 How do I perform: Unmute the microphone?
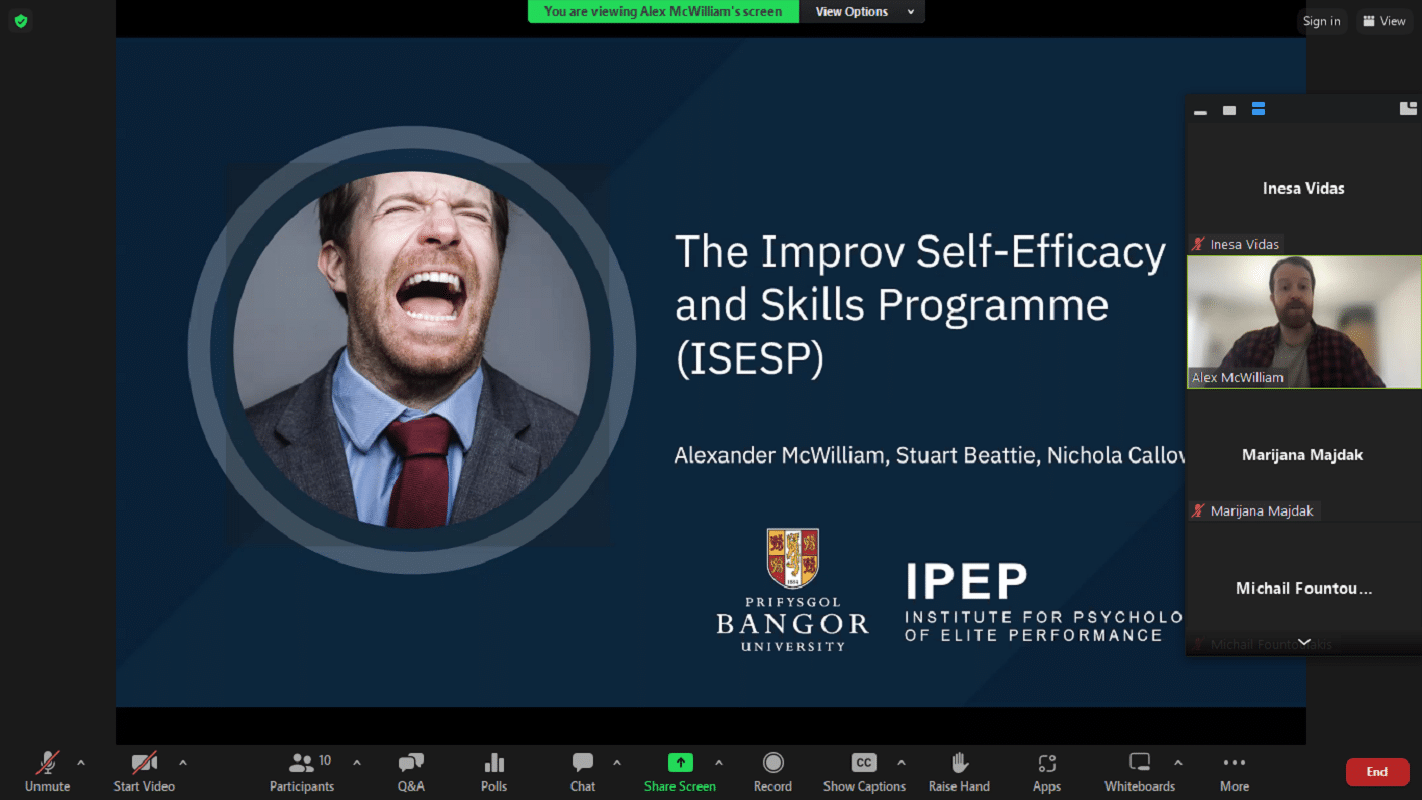coord(47,772)
